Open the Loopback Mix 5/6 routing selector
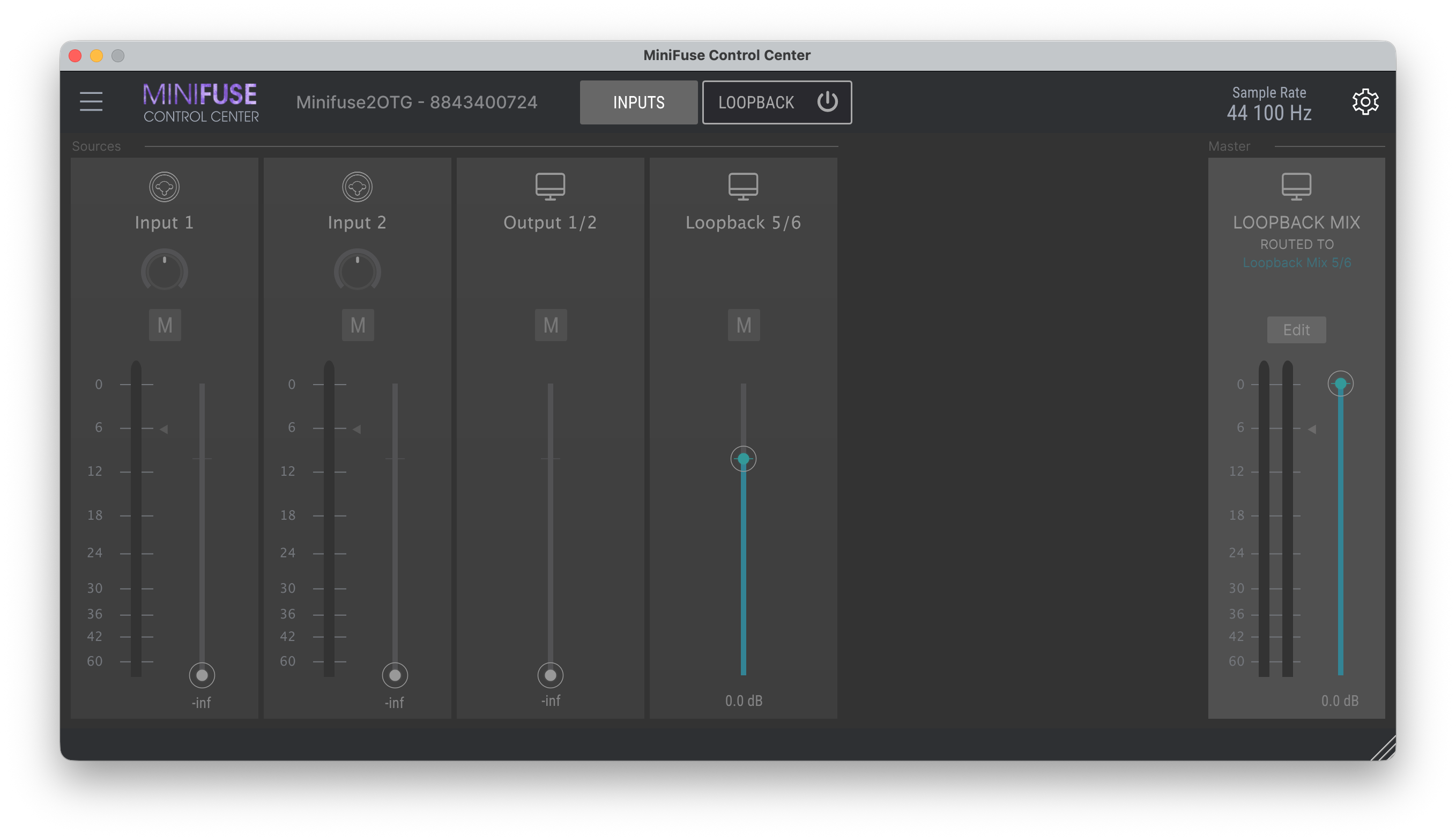Image resolution: width=1456 pixels, height=840 pixels. pyautogui.click(x=1296, y=263)
